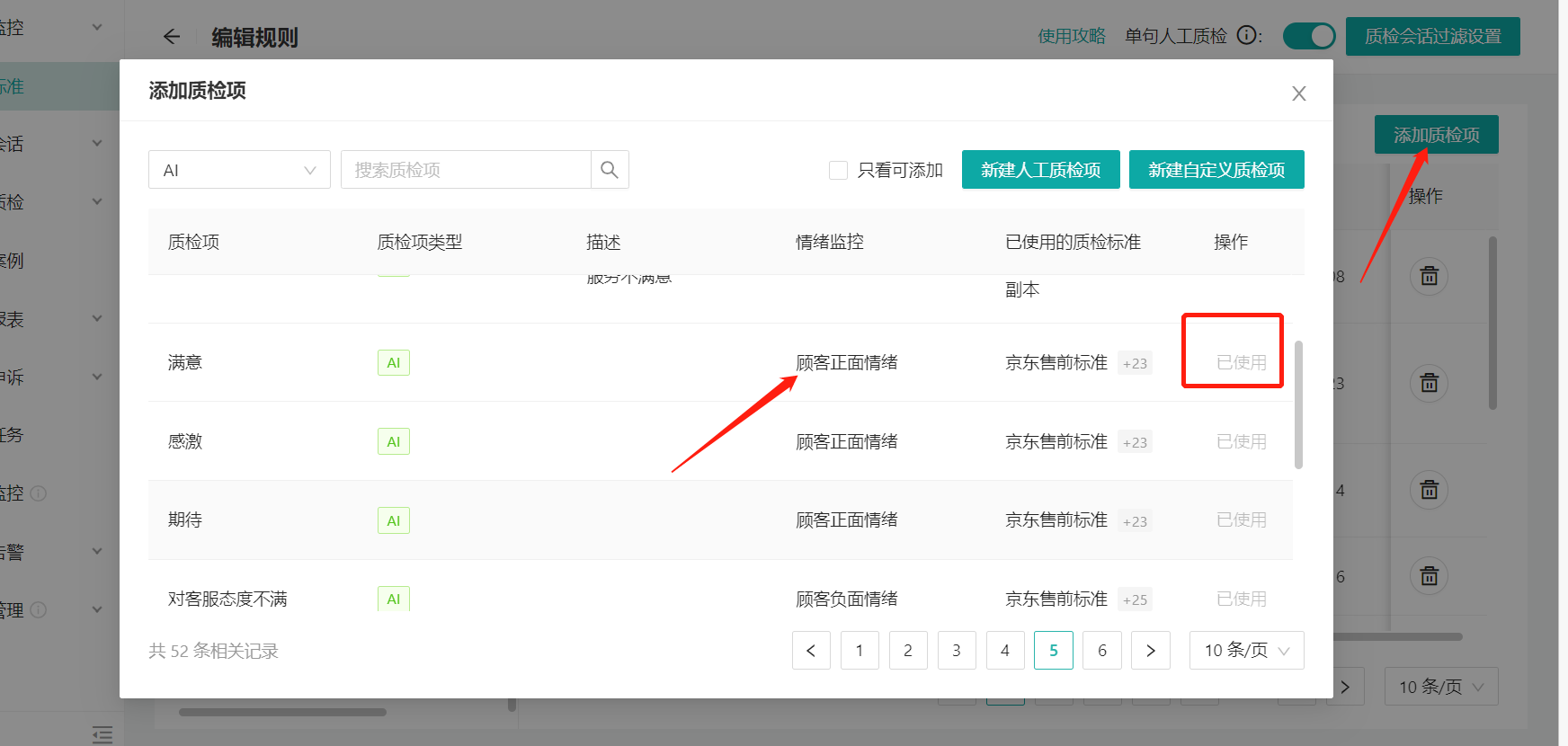Expand the 申诉 sidebar menu chevron
This screenshot has height=746, width=1568.
tap(97, 377)
